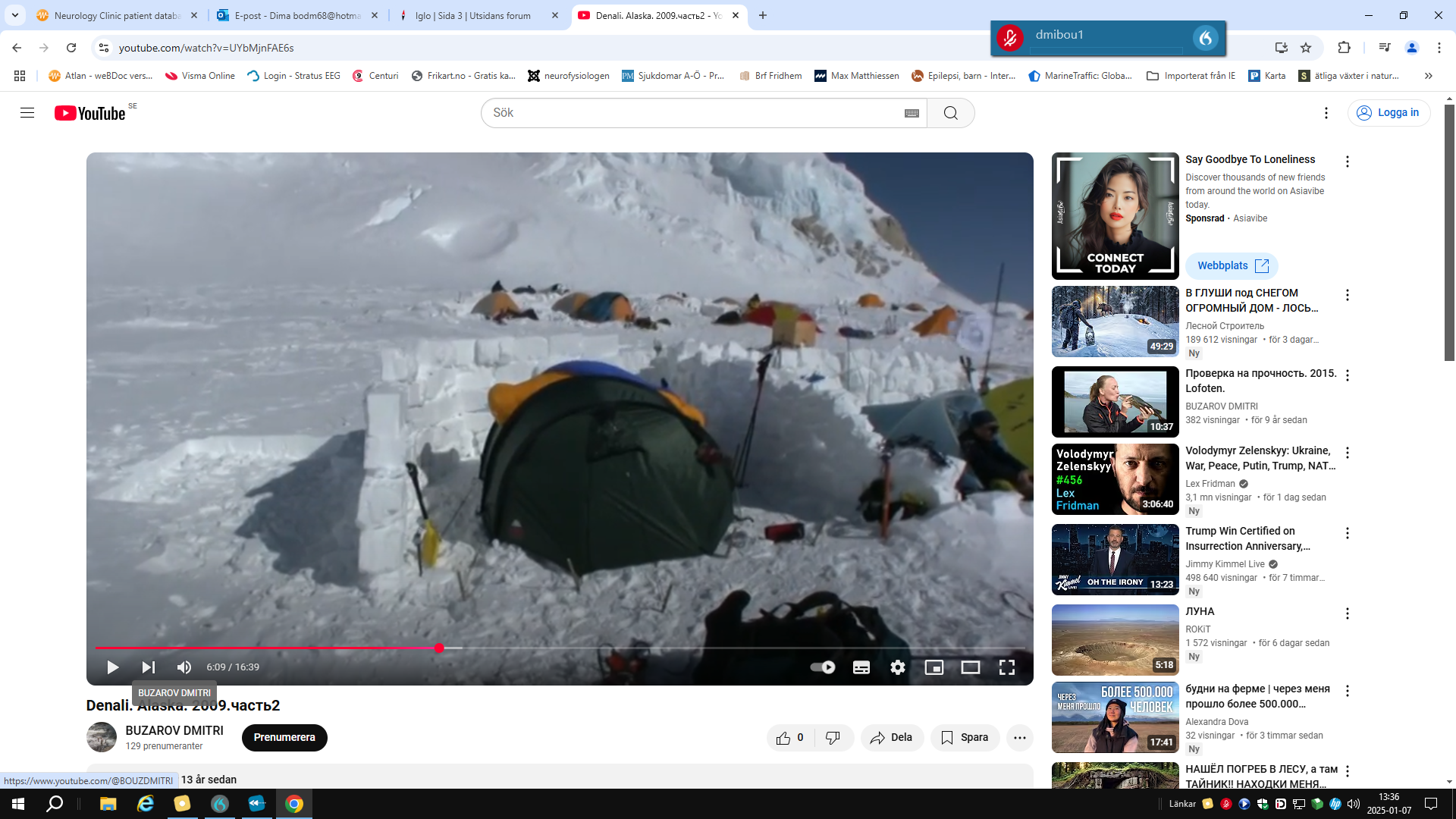Click the Prenumerera subscribe button
1456x819 pixels.
click(284, 738)
